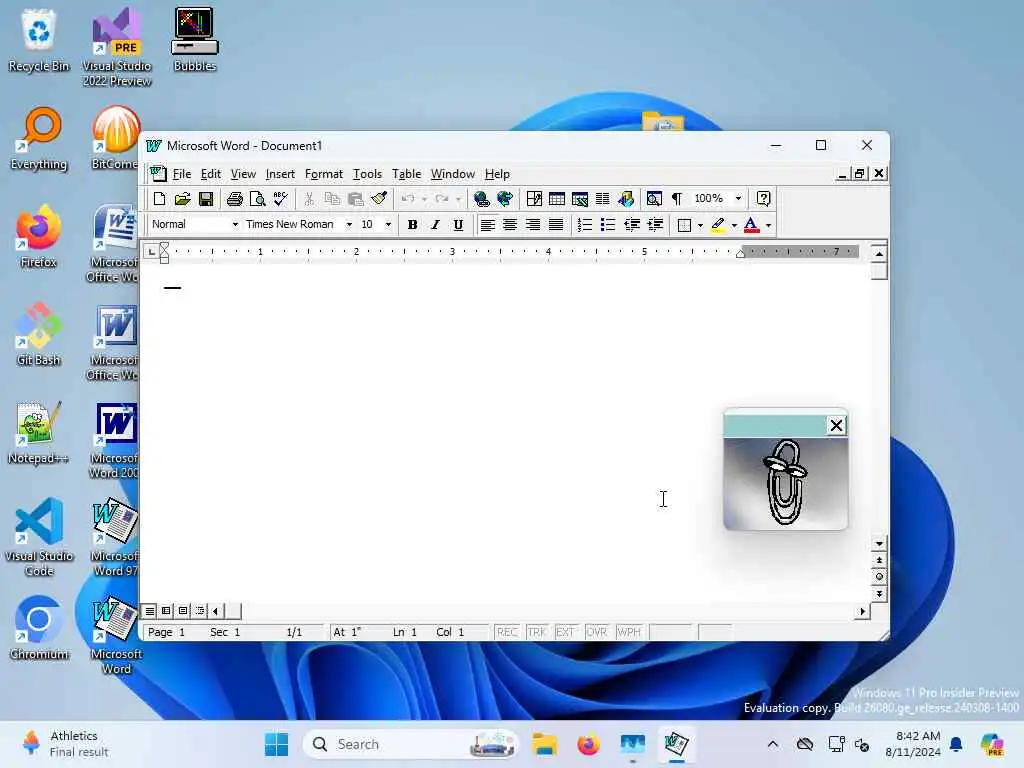Center the paragraph text
Viewport: 1024px width, 768px height.
point(510,225)
